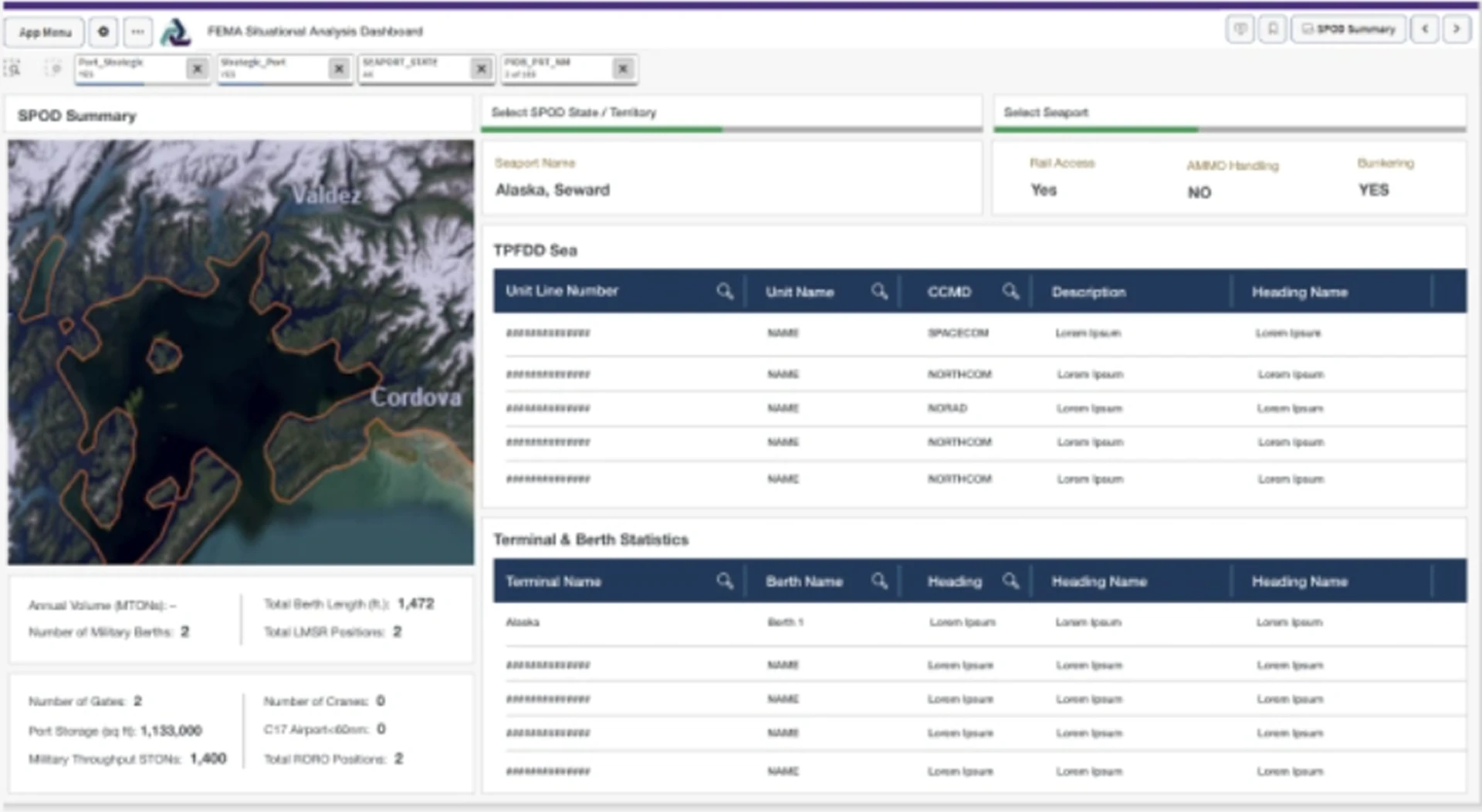1482x812 pixels.
Task: Sort by Unit Line Number header
Action: [562, 291]
